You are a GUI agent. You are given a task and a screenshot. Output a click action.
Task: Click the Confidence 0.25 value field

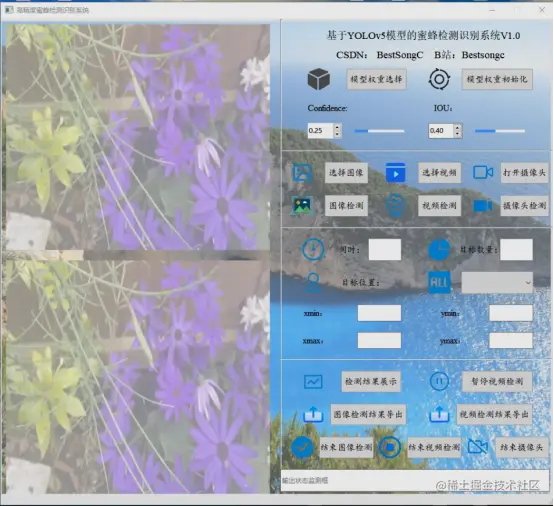click(320, 131)
